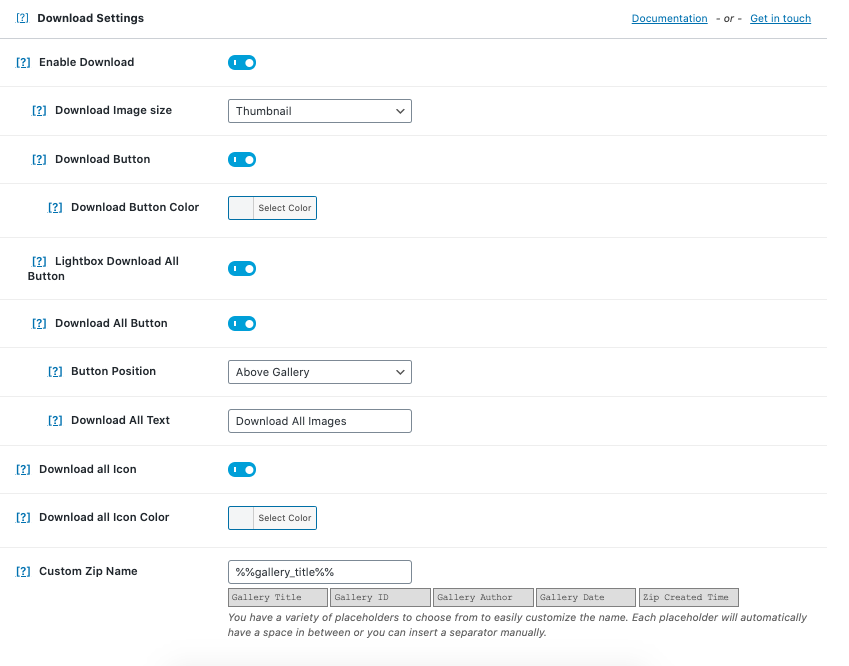
Task: Toggle the Download Button switch
Action: [x=242, y=160]
